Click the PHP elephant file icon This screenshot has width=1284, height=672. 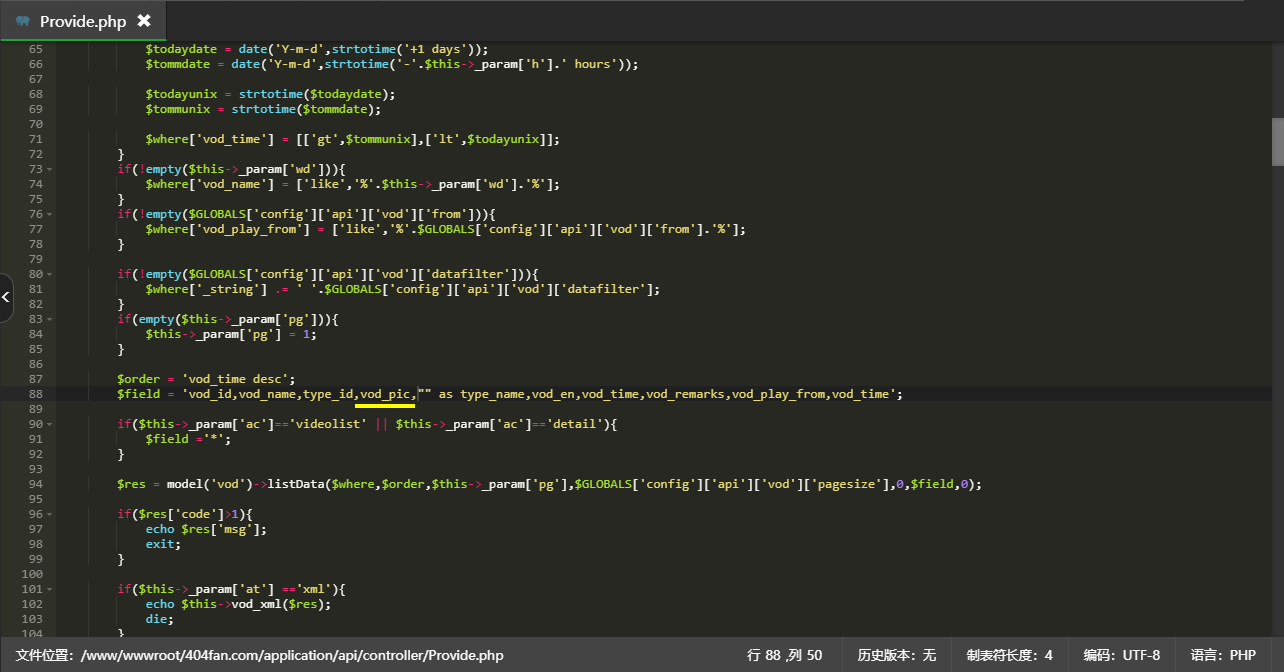tap(23, 21)
